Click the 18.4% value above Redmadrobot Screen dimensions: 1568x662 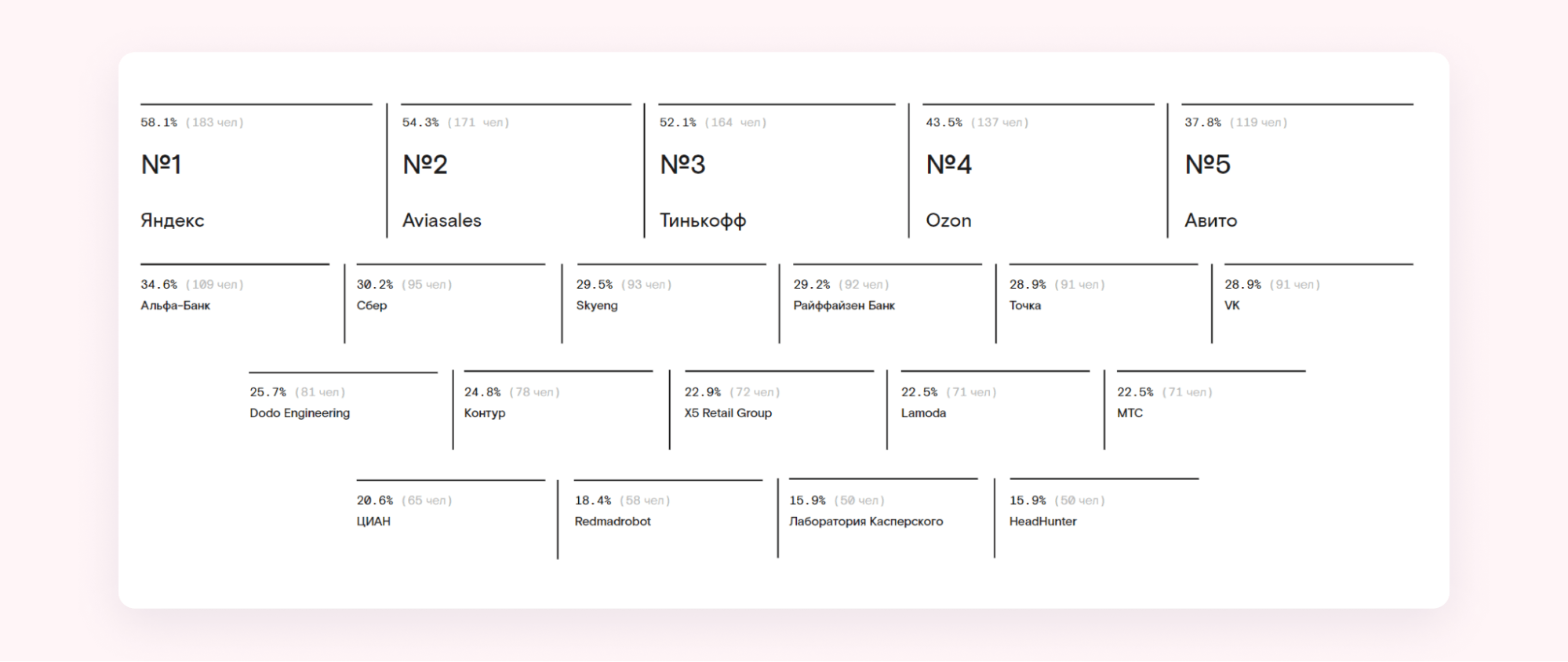click(593, 500)
